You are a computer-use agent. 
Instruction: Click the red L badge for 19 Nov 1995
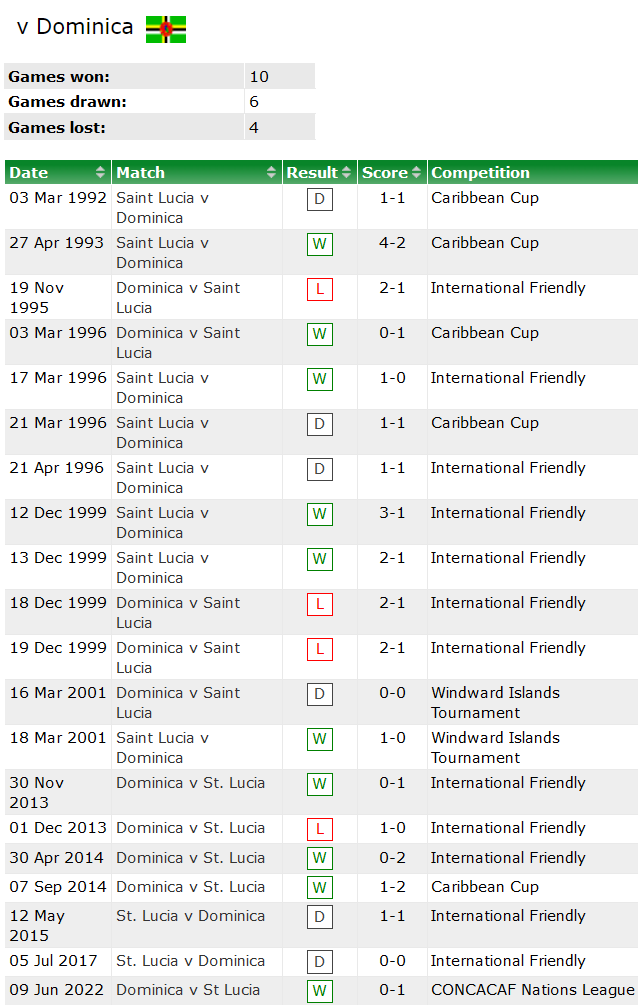(319, 289)
